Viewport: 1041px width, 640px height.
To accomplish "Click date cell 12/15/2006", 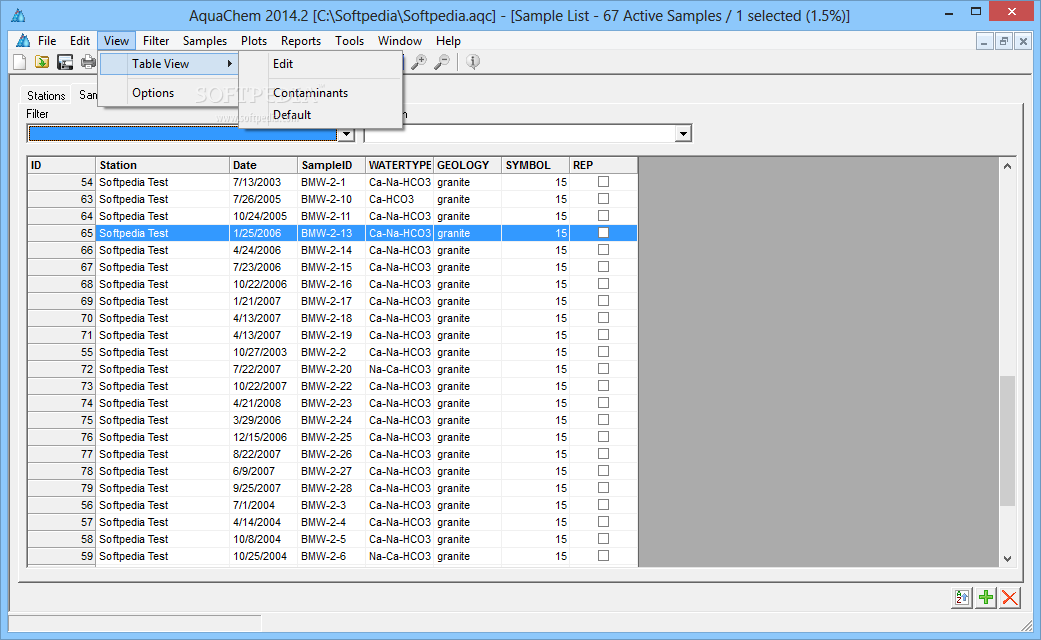I will (264, 437).
